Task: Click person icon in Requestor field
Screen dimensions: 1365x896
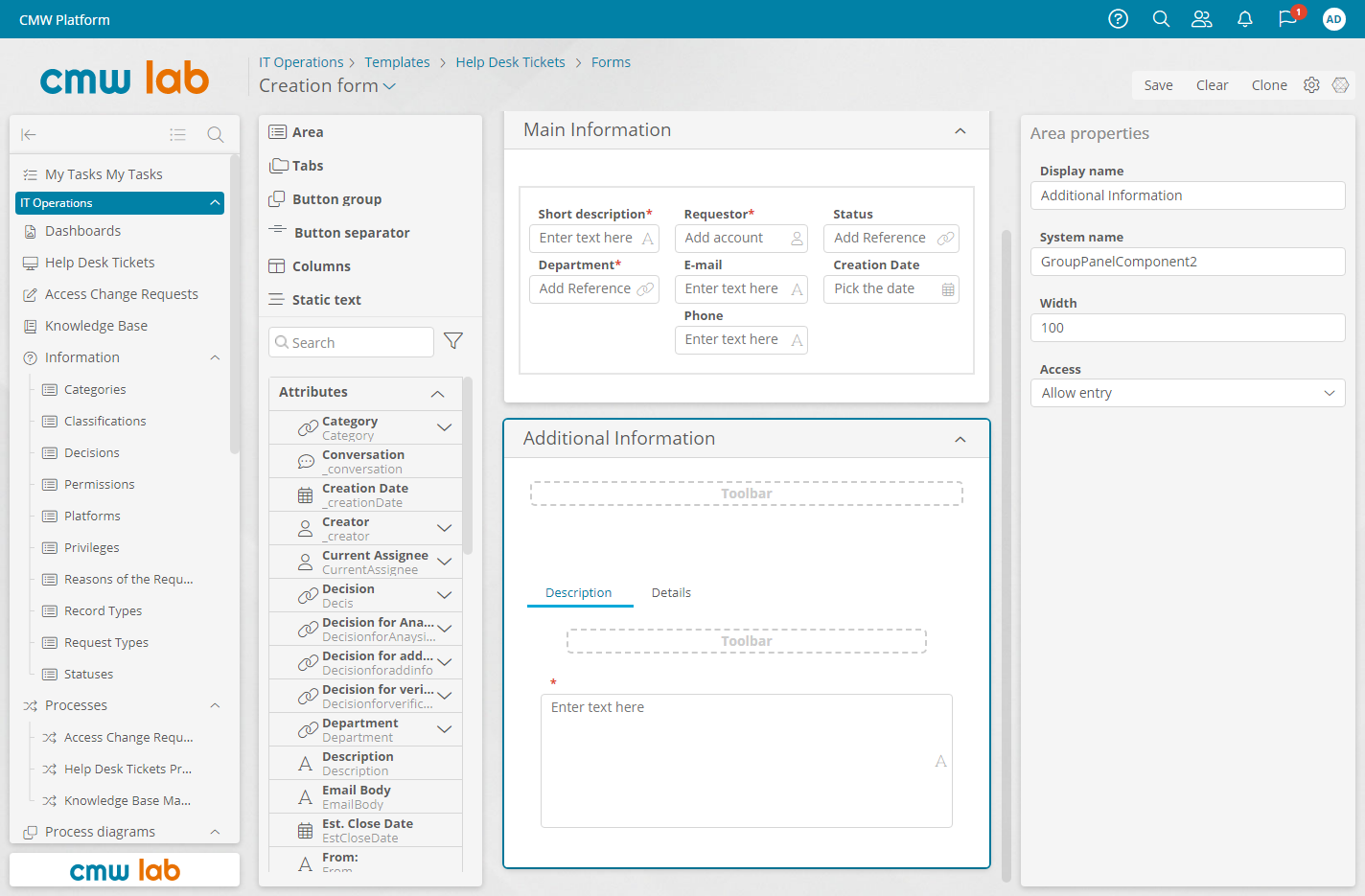Action: tap(797, 239)
